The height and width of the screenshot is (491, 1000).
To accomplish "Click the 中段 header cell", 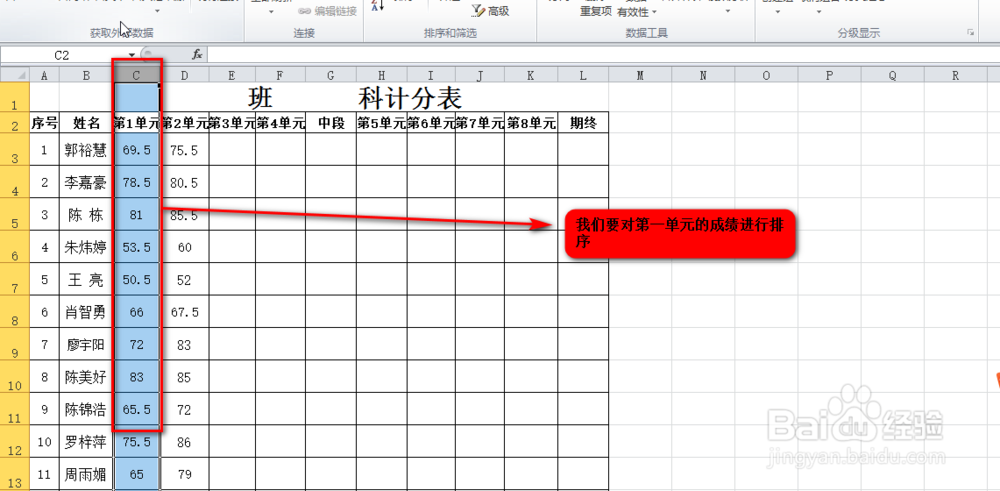I will [330, 122].
